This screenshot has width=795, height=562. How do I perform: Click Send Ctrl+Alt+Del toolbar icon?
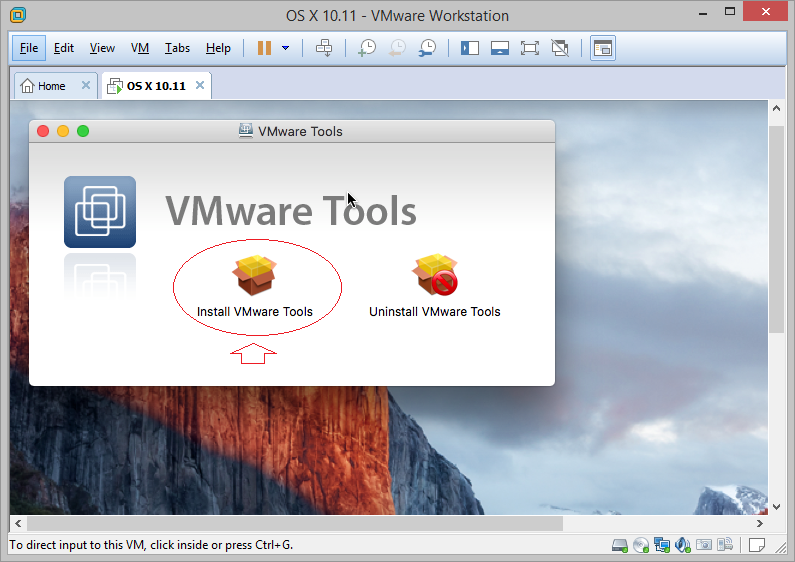[x=324, y=48]
